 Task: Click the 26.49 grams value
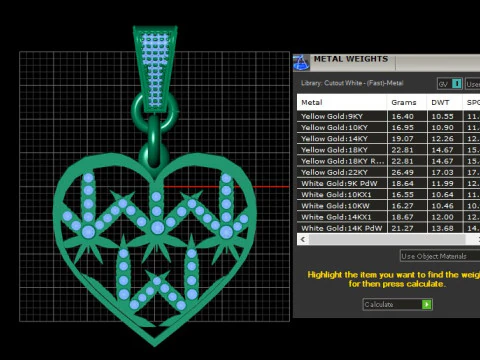coord(403,172)
